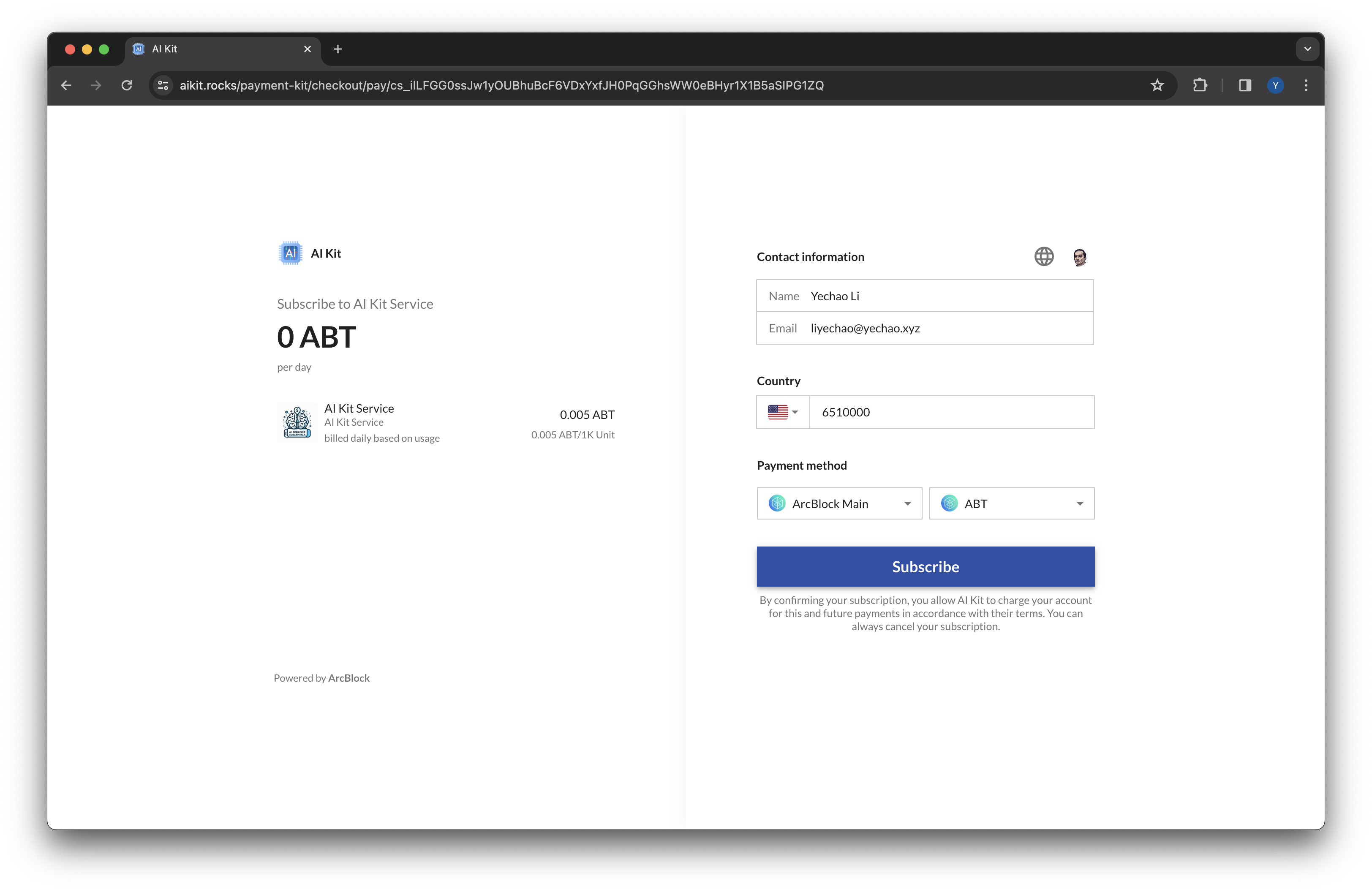Expand the ABT currency dropdown
Screen dimensions: 1372x892
(1011, 503)
